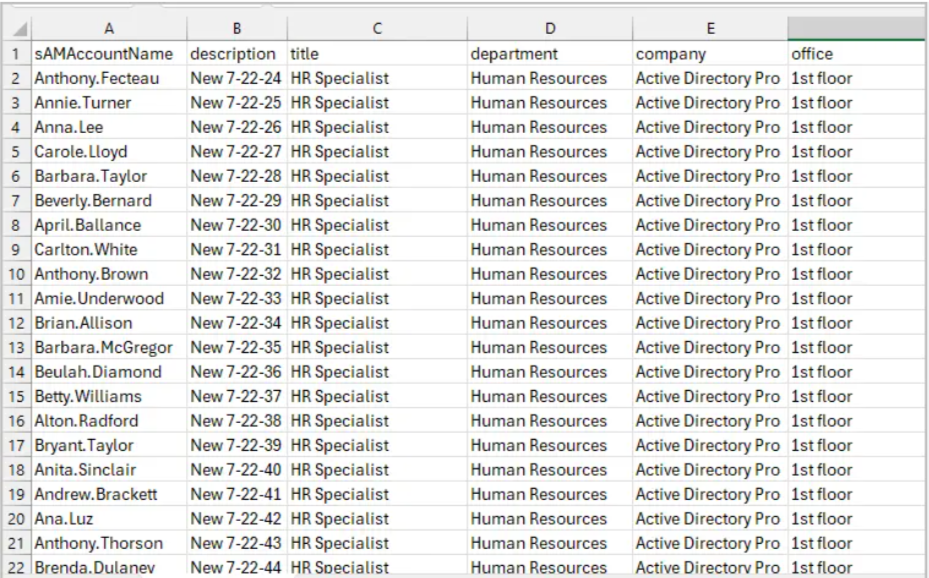Click HR Specialist in Anna.Lee row
This screenshot has width=929, height=578.
[377, 127]
